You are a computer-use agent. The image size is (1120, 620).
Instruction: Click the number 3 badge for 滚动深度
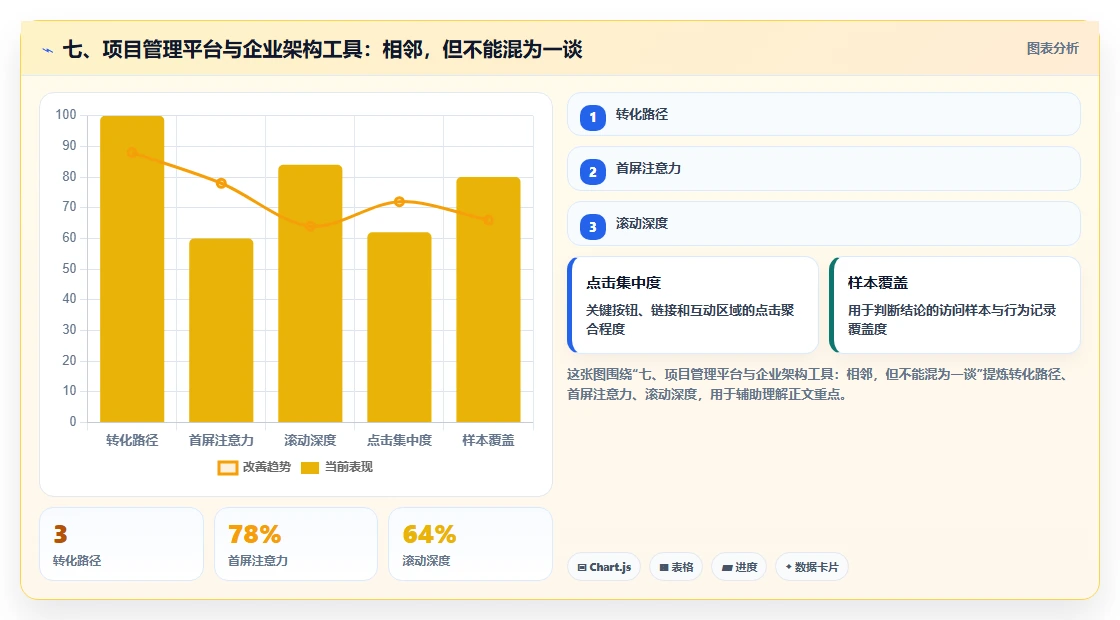(x=592, y=227)
